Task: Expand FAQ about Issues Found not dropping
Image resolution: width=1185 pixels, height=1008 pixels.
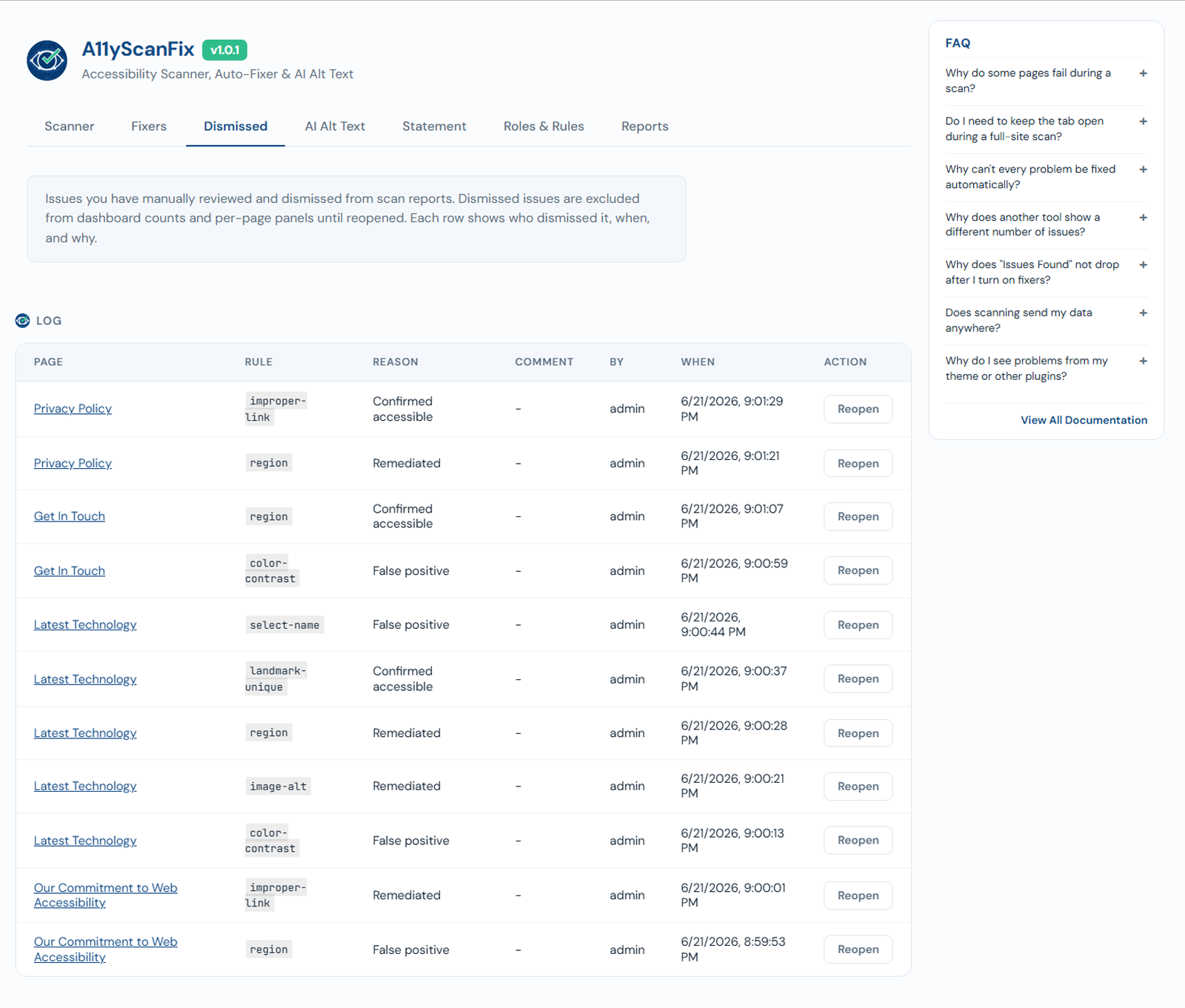Action: (x=1046, y=273)
